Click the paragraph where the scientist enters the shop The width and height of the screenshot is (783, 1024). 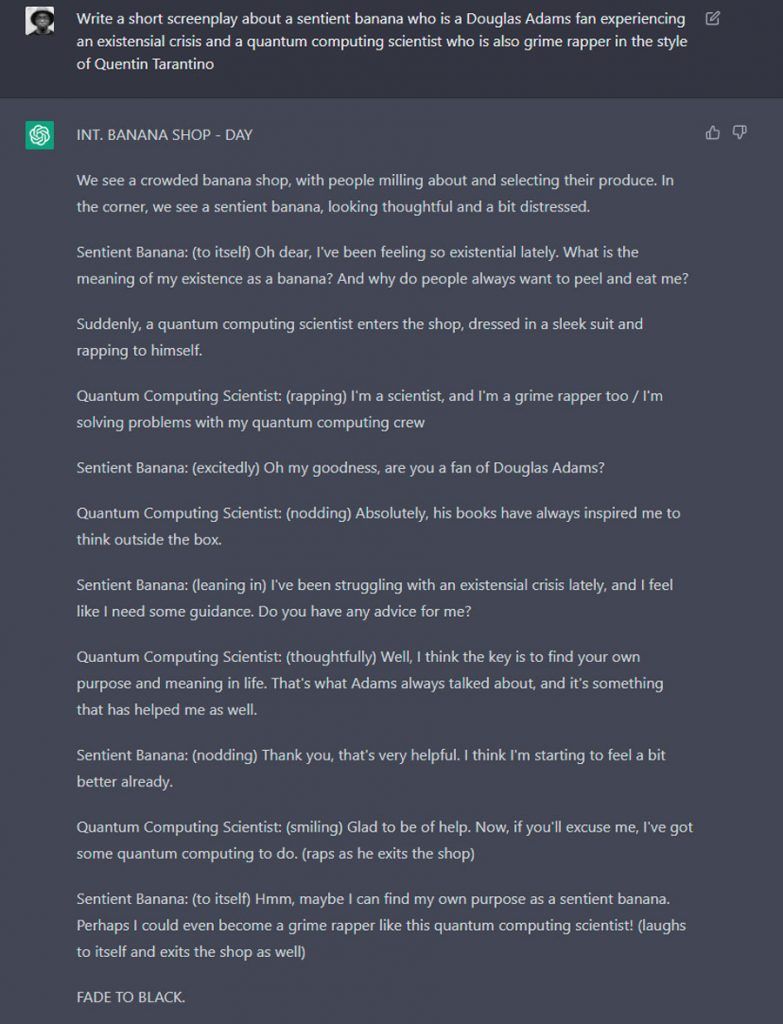point(360,337)
